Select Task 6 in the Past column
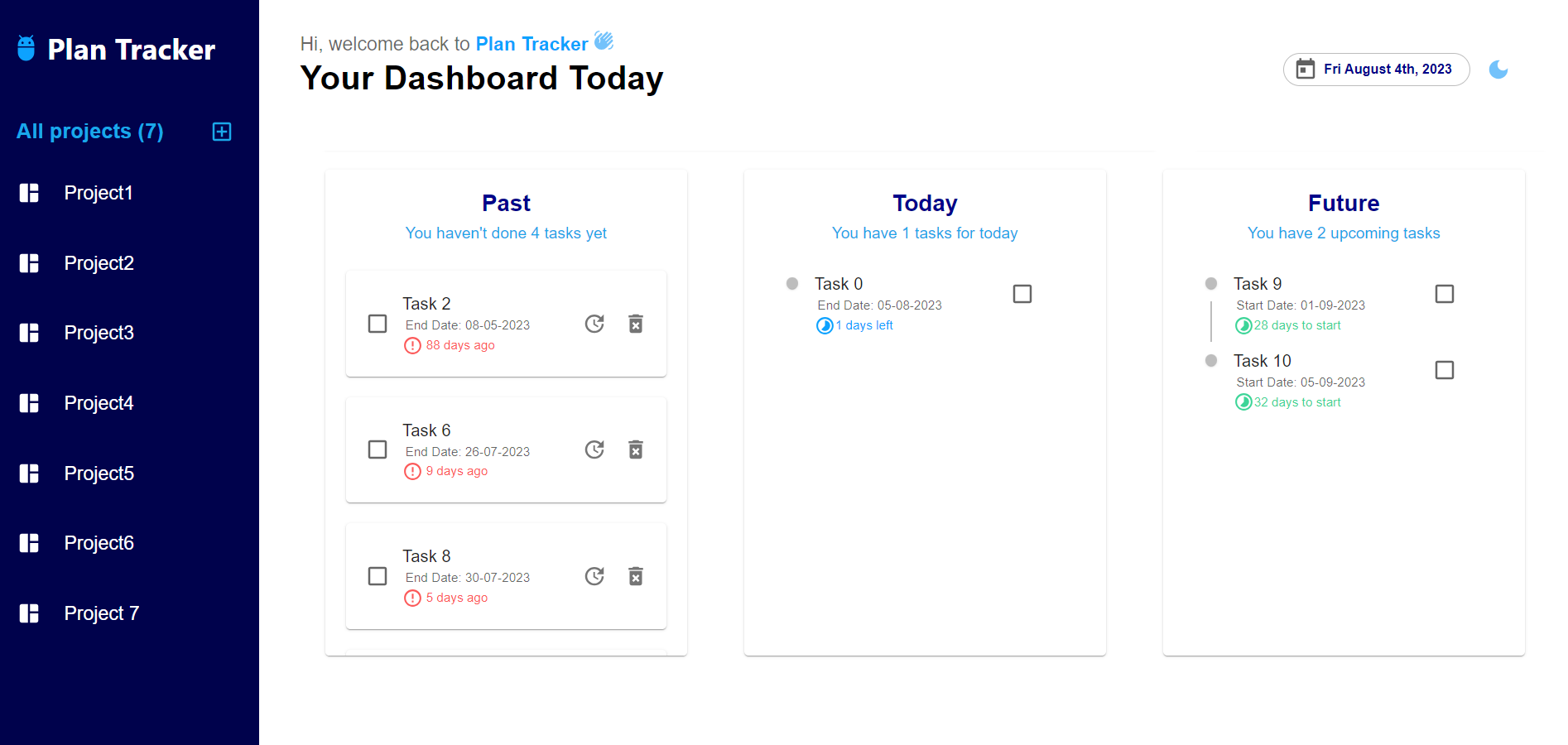This screenshot has height=745, width=1568. tap(378, 449)
